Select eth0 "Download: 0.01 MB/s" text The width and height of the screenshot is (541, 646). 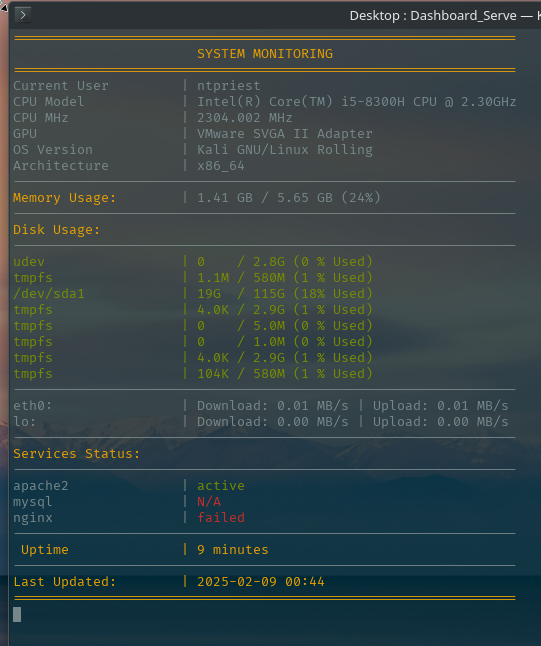pyautogui.click(x=273, y=406)
